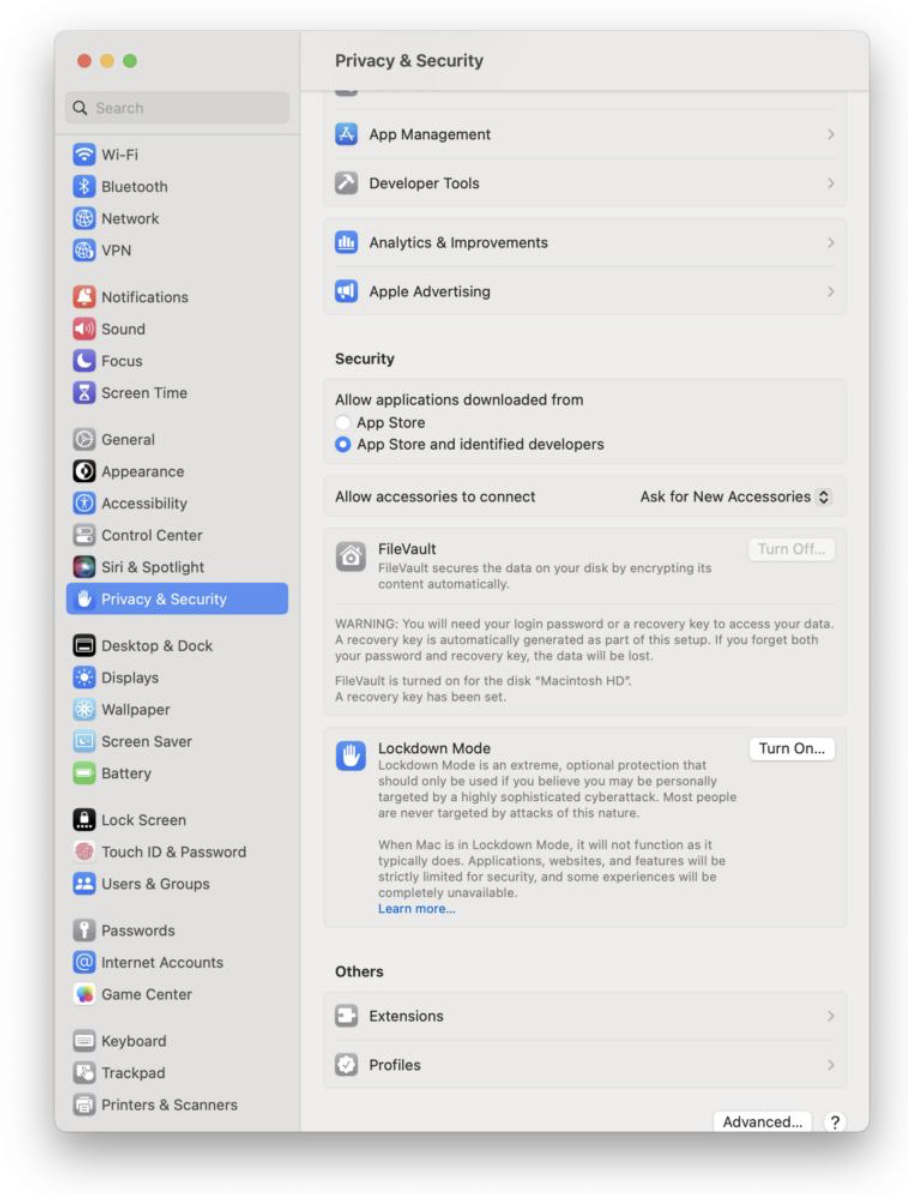
Task: Open the Game Center icon
Action: pos(84,994)
